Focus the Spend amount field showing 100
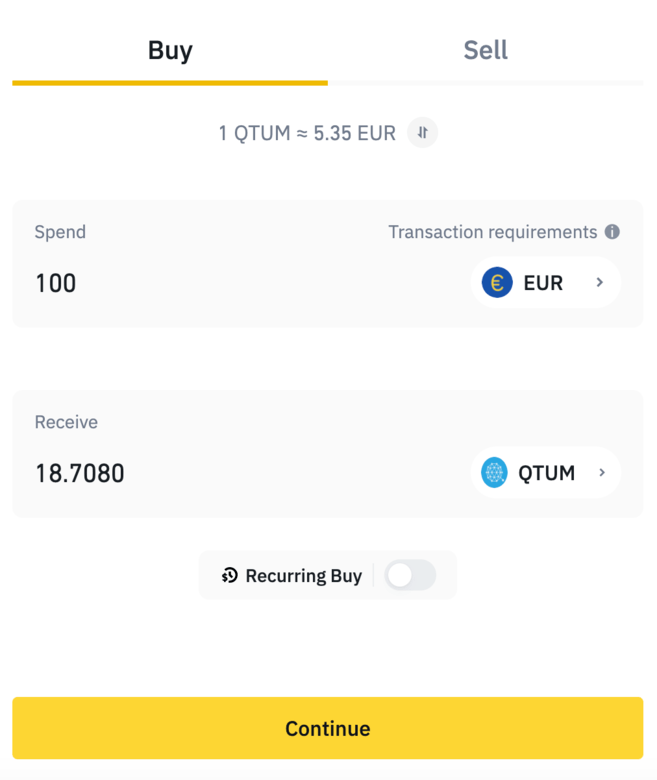This screenshot has height=780, width=657. pyautogui.click(x=200, y=283)
